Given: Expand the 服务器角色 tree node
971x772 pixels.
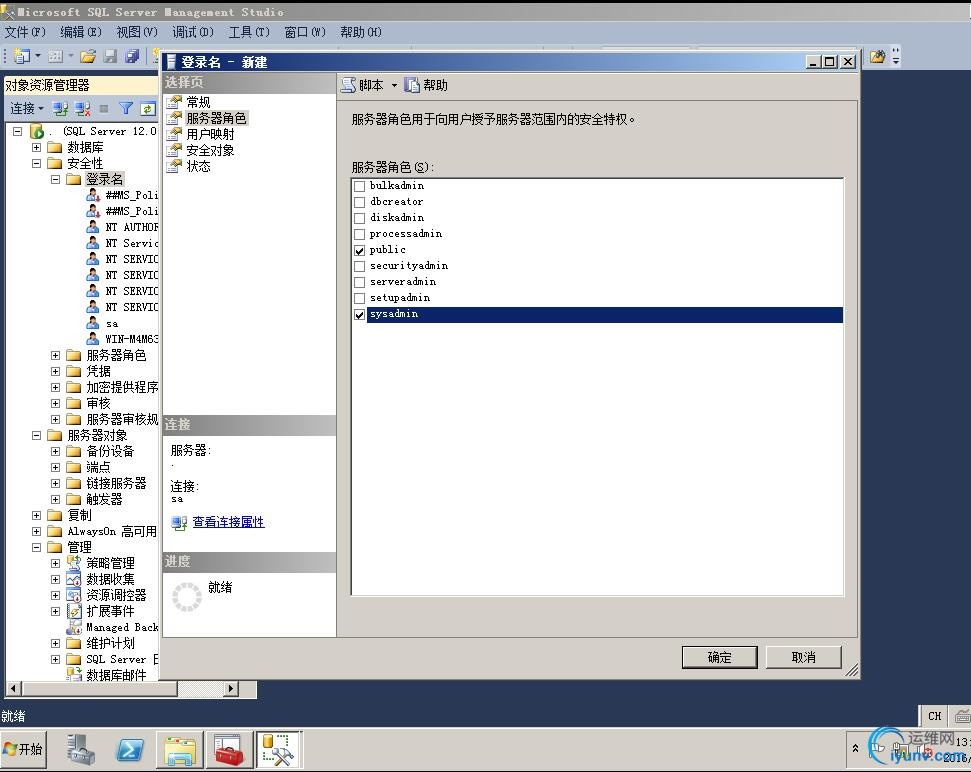Looking at the screenshot, I should (x=56, y=355).
